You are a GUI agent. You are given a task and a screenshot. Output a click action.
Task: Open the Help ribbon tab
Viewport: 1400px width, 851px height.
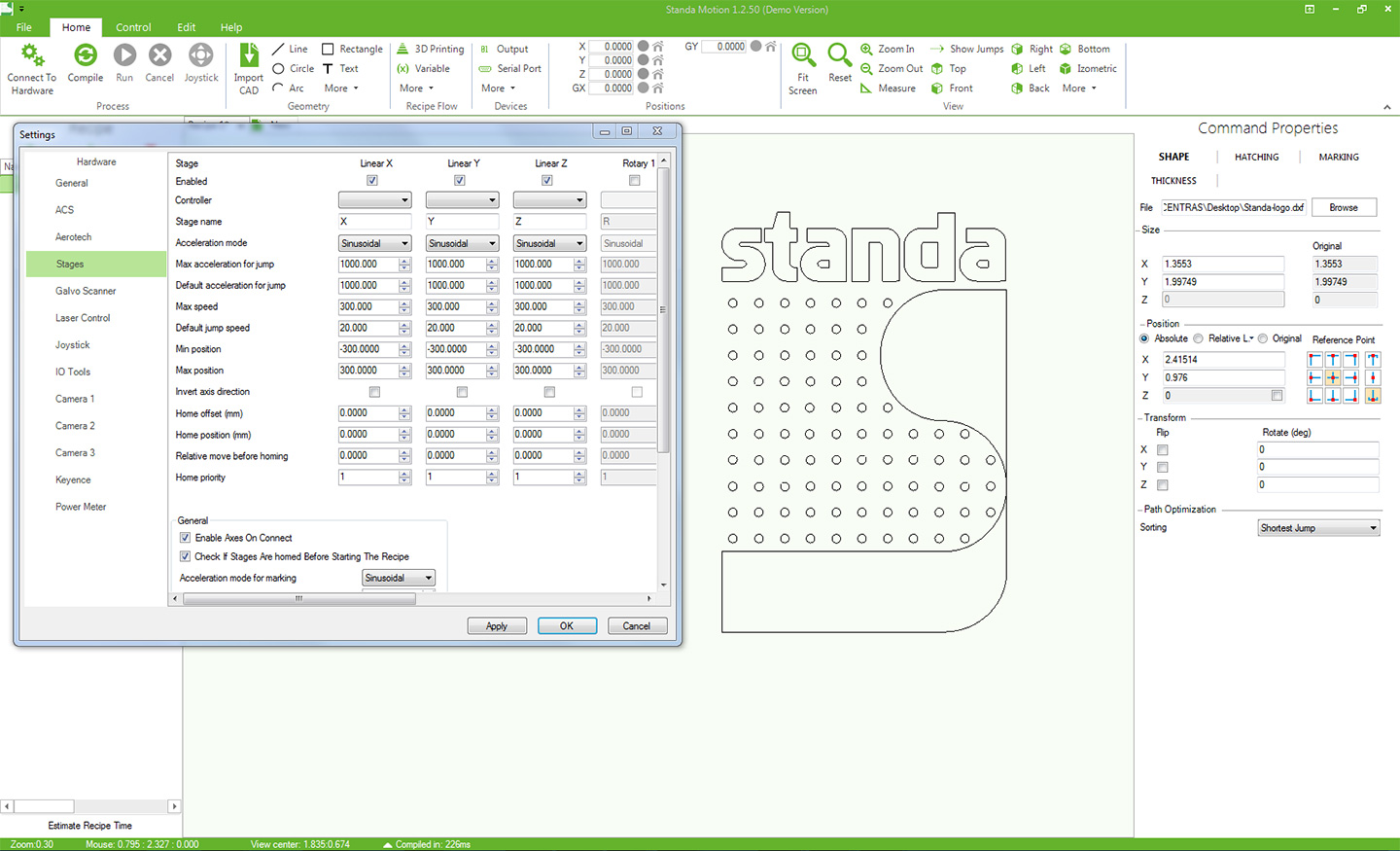click(231, 27)
